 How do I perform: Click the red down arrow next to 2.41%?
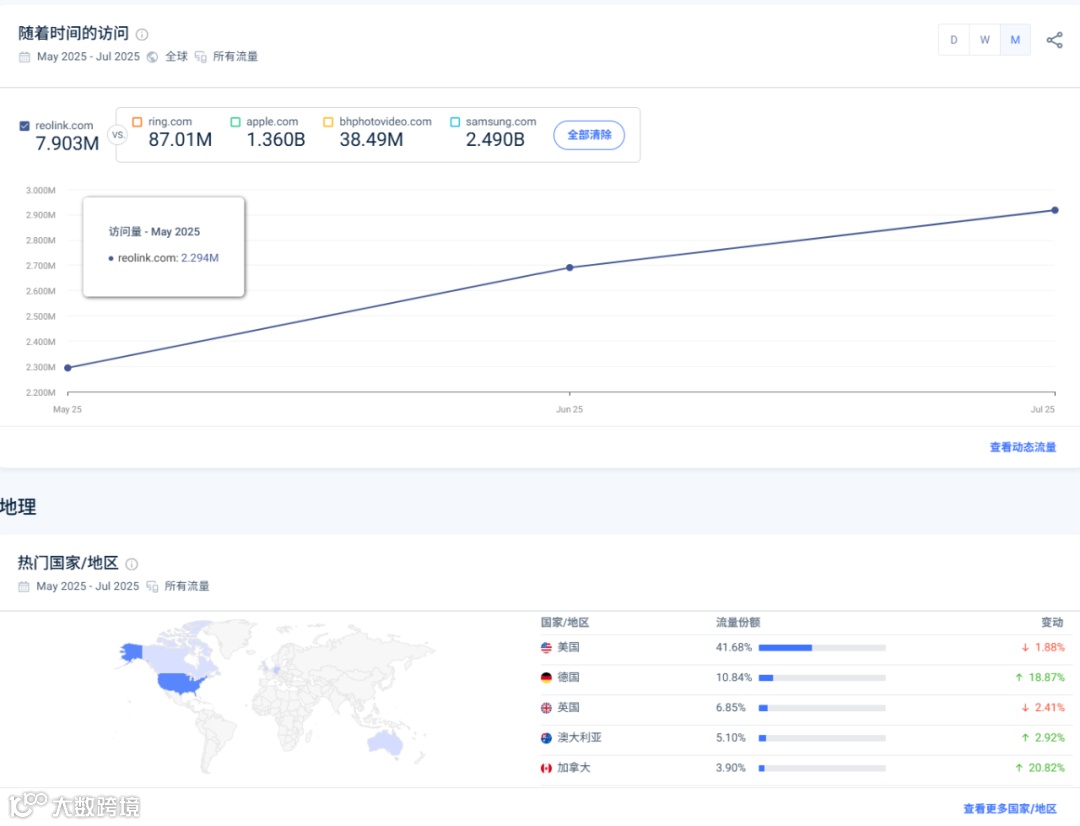point(1025,708)
